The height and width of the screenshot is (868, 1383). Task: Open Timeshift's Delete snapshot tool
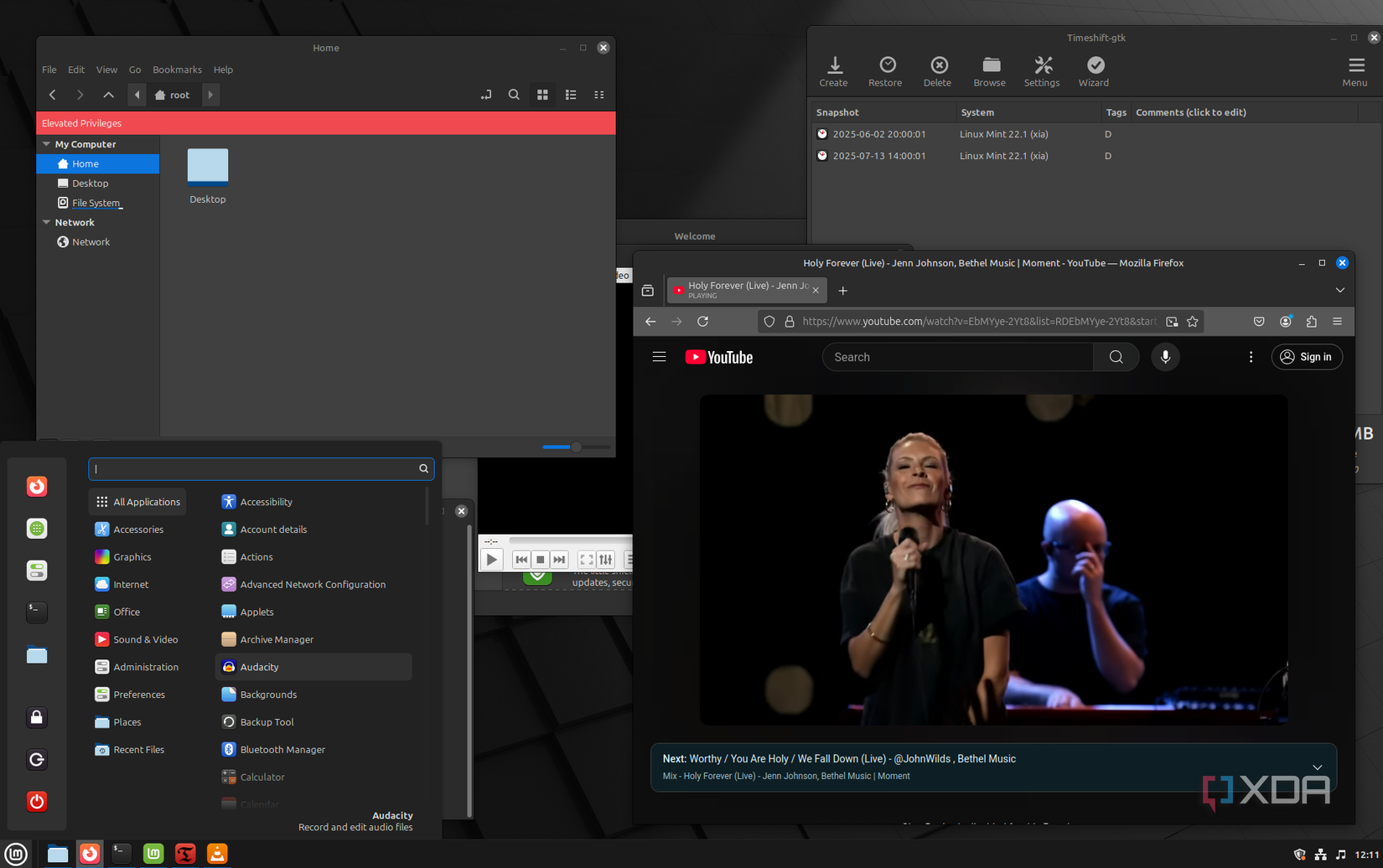click(x=937, y=71)
